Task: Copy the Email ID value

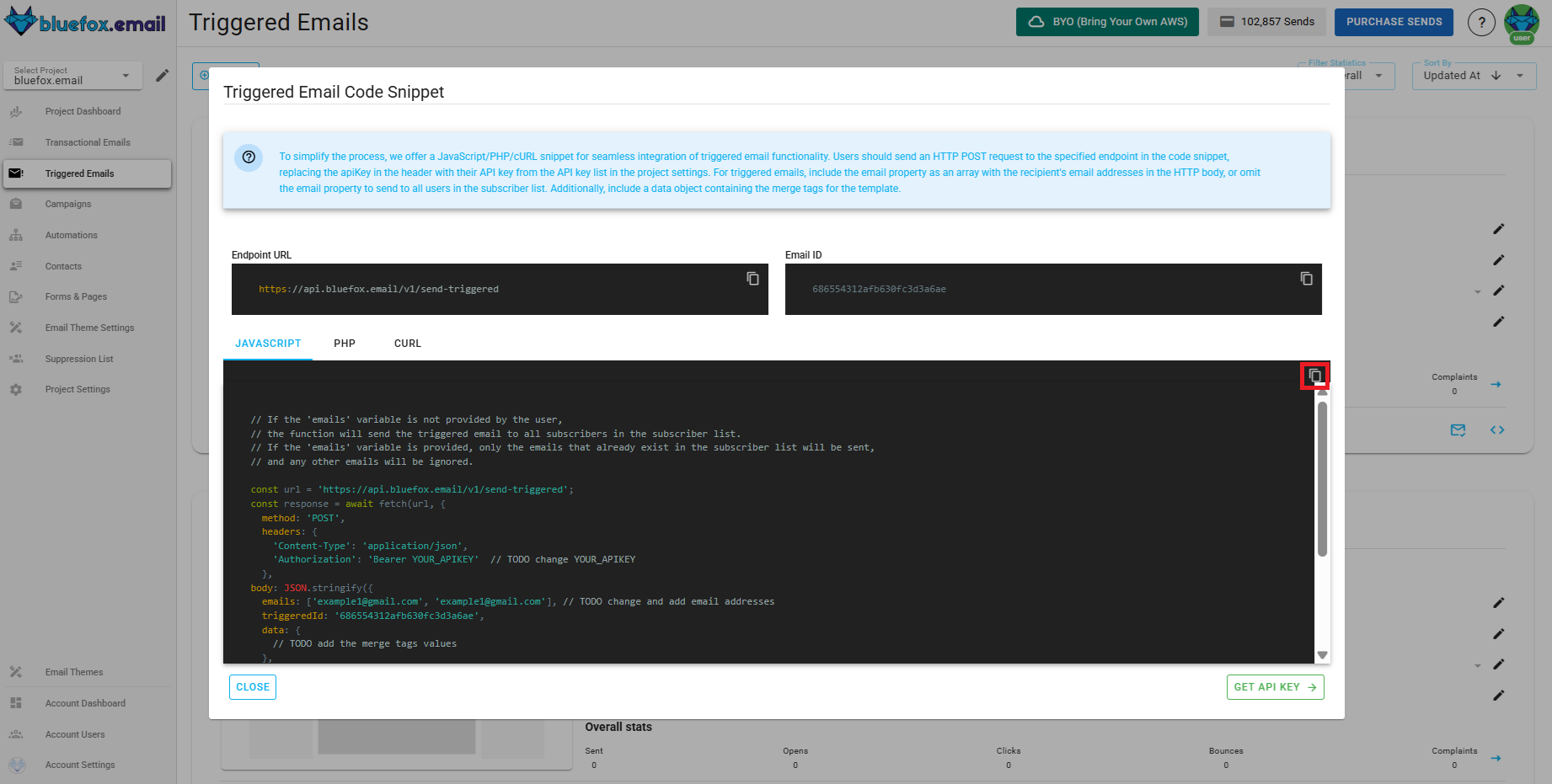Action: pos(1306,278)
